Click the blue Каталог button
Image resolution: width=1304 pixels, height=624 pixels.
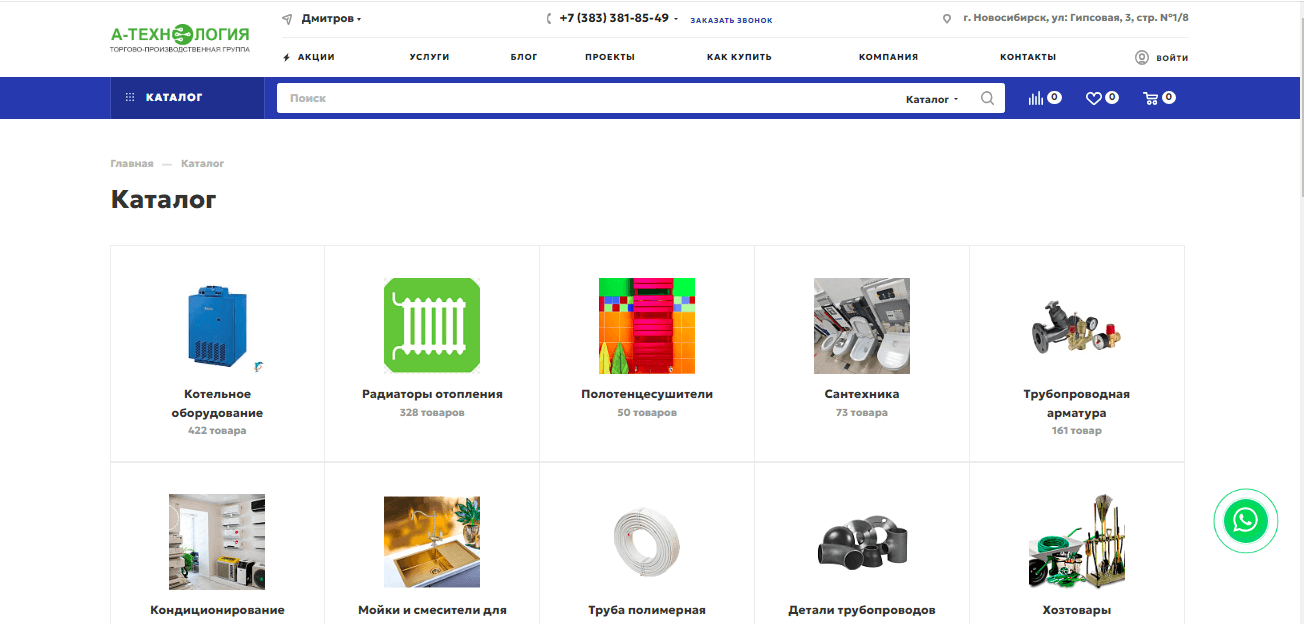(x=187, y=98)
